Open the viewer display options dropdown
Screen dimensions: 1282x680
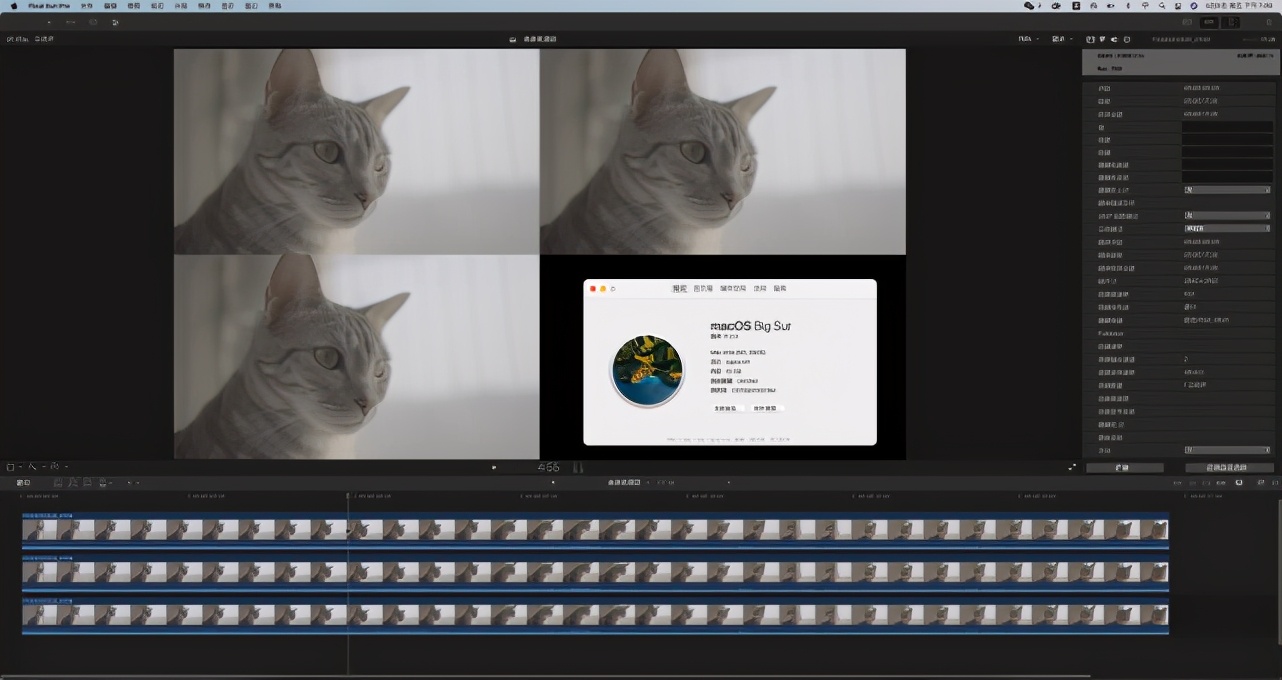[1059, 39]
